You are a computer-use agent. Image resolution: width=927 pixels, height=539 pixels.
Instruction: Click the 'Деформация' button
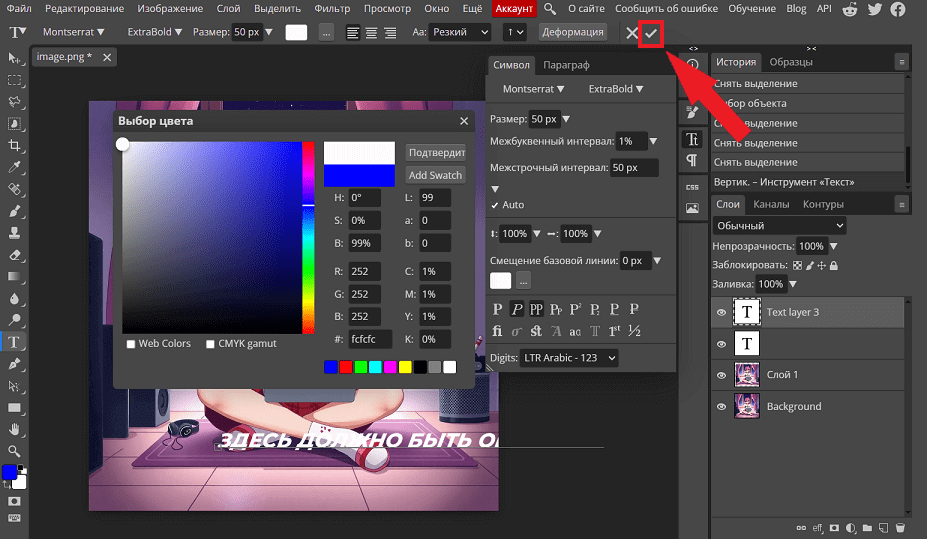coord(572,32)
